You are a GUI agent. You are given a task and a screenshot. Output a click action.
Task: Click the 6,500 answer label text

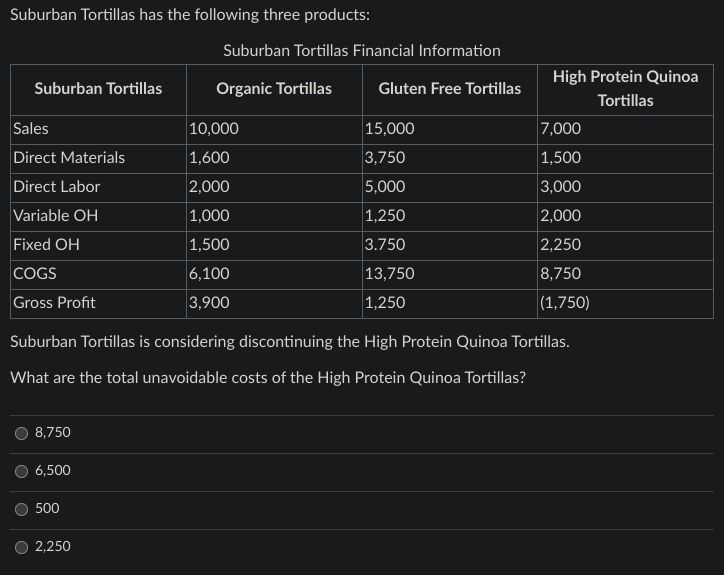[x=53, y=470]
